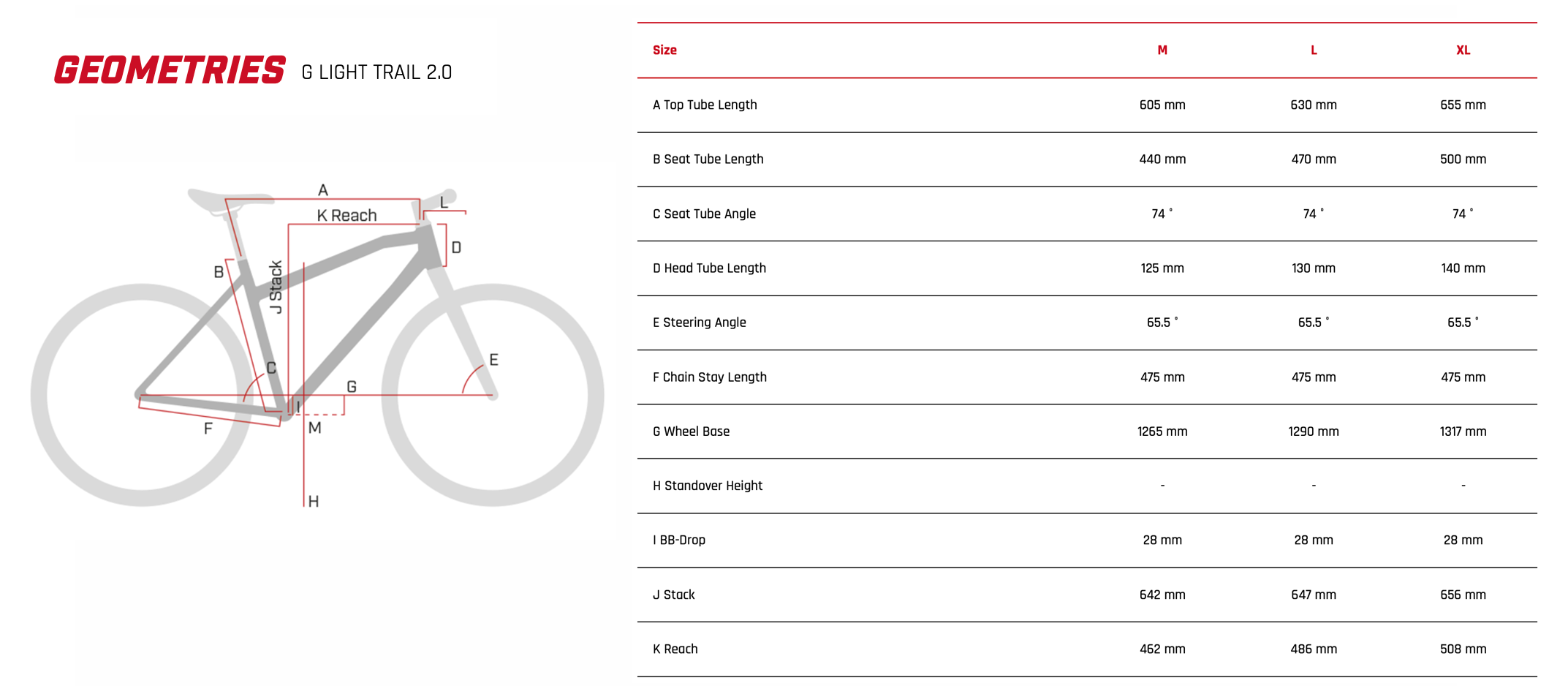Click the letter F marker below the chain stay
This screenshot has width=1568, height=686.
[x=208, y=429]
